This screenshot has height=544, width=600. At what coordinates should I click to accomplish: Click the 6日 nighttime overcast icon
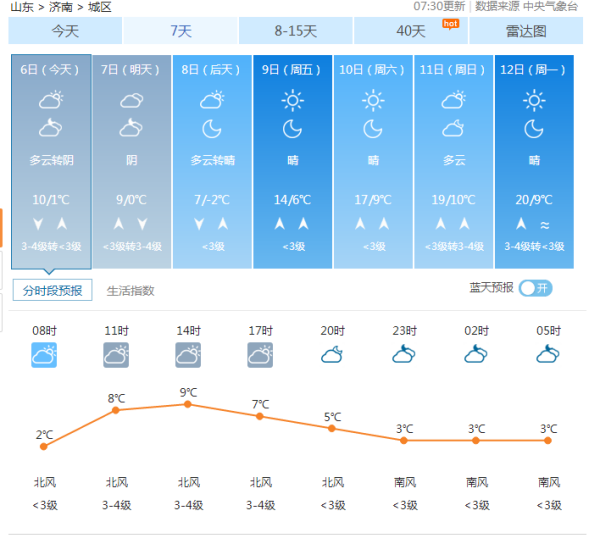[x=51, y=128]
